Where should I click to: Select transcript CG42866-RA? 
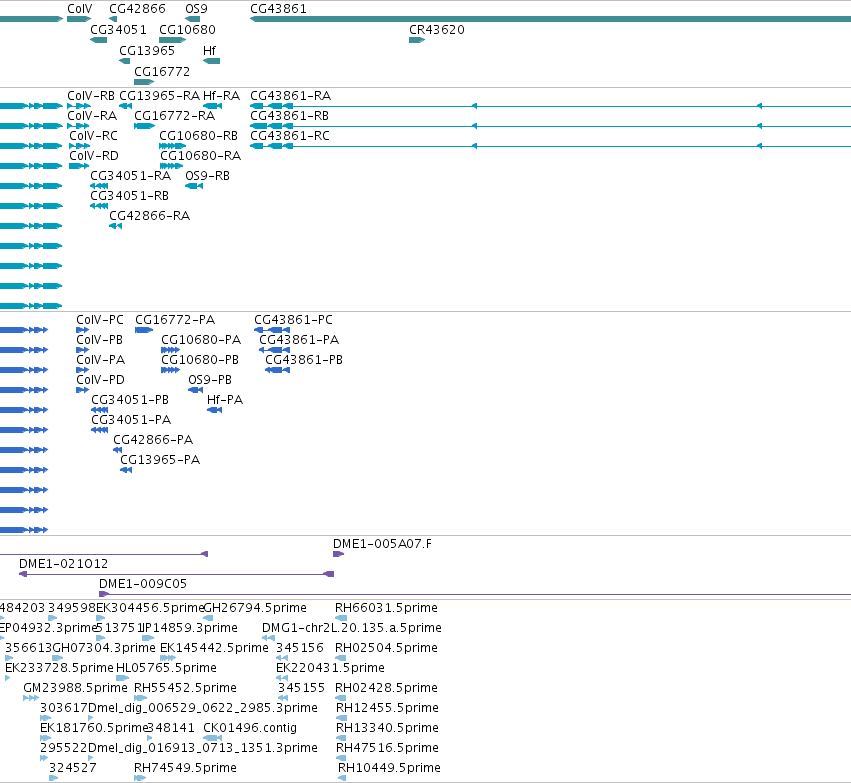coord(116,226)
